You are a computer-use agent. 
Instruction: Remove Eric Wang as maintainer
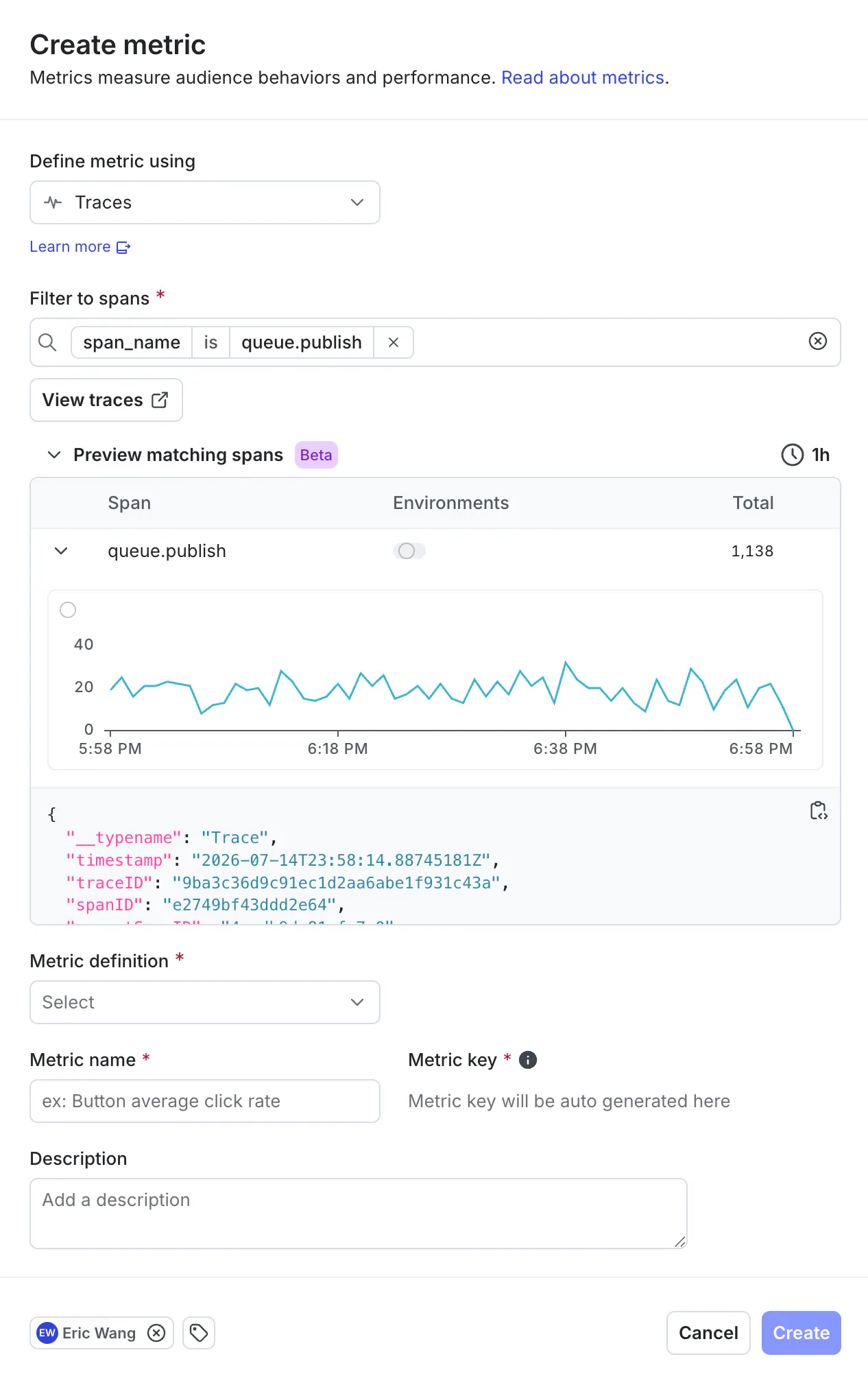point(156,1333)
